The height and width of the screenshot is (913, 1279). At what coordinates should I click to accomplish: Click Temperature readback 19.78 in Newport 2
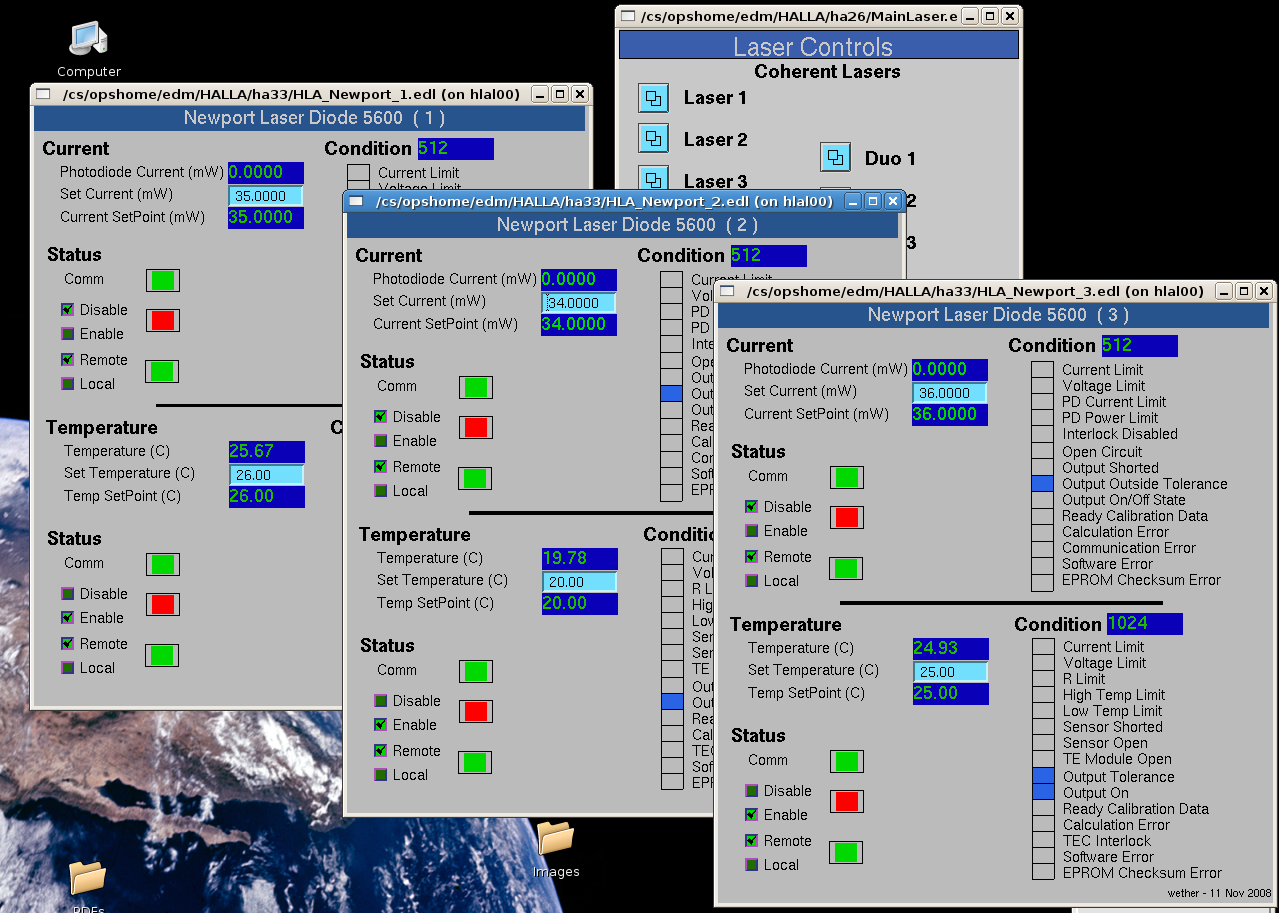click(579, 559)
